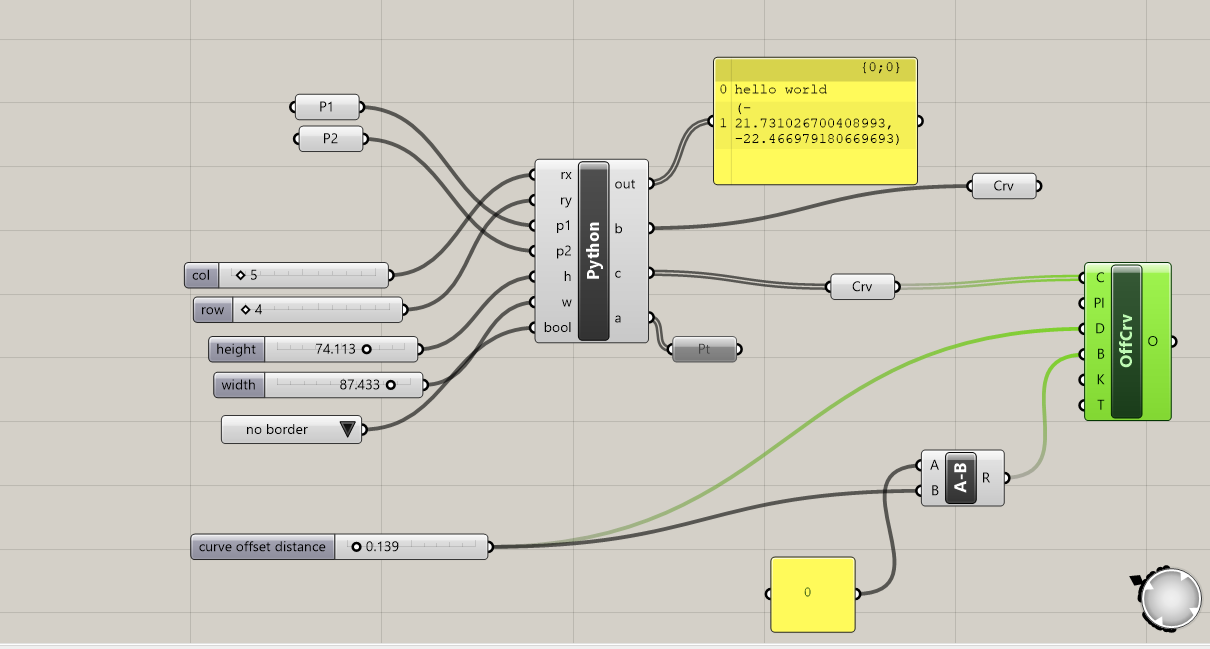Select the Python script component
The height and width of the screenshot is (649, 1210).
(592, 248)
